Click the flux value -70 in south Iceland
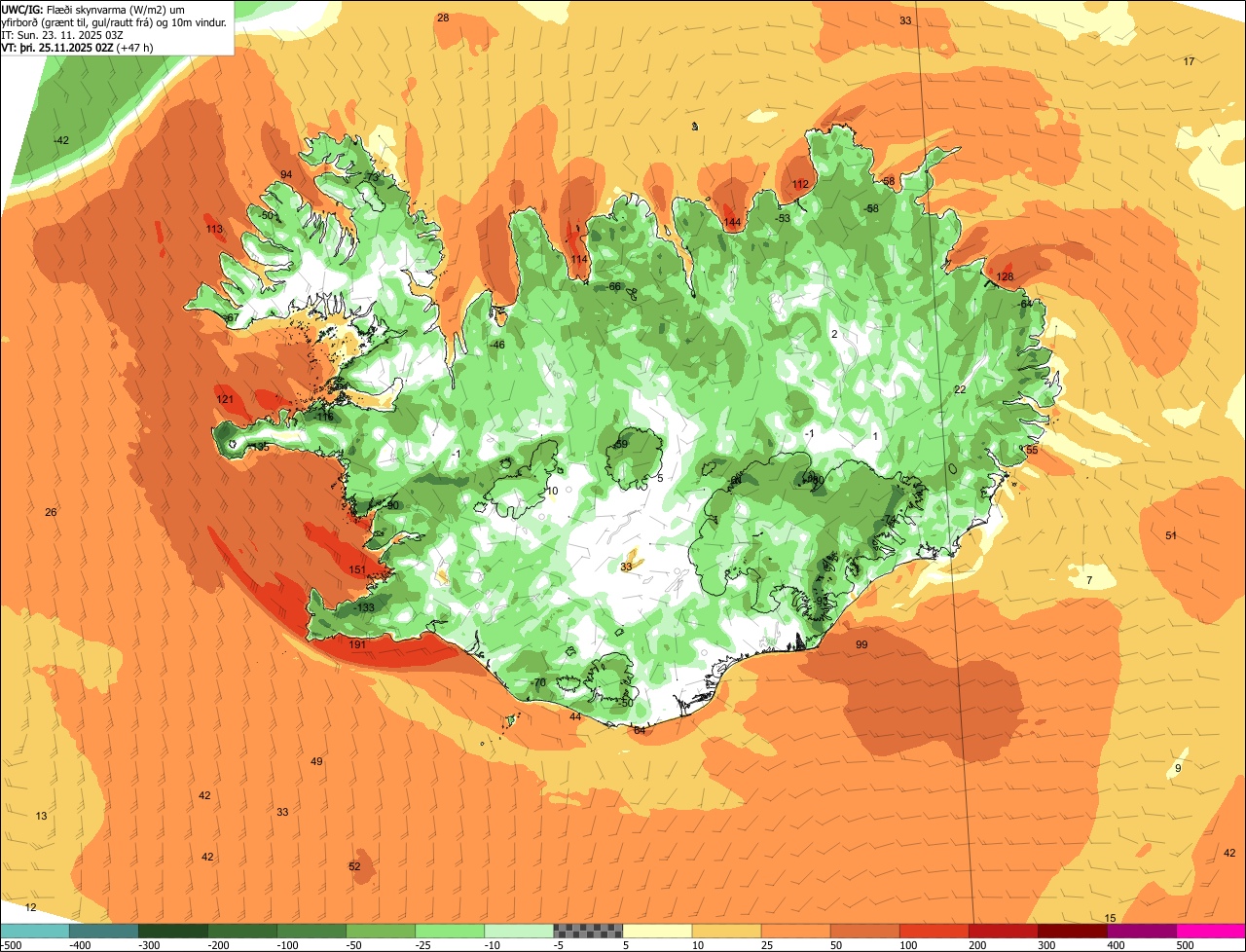The height and width of the screenshot is (952, 1246). (538, 683)
